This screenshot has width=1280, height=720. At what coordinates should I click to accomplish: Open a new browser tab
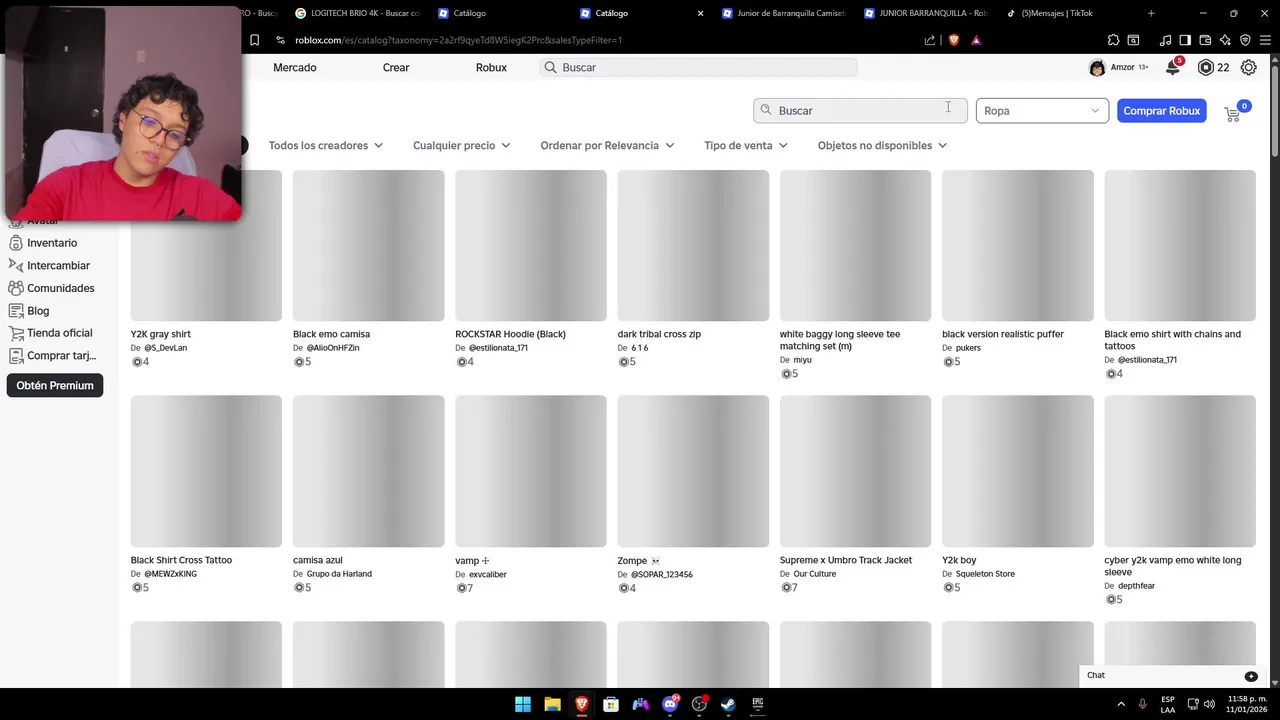pos(1151,13)
